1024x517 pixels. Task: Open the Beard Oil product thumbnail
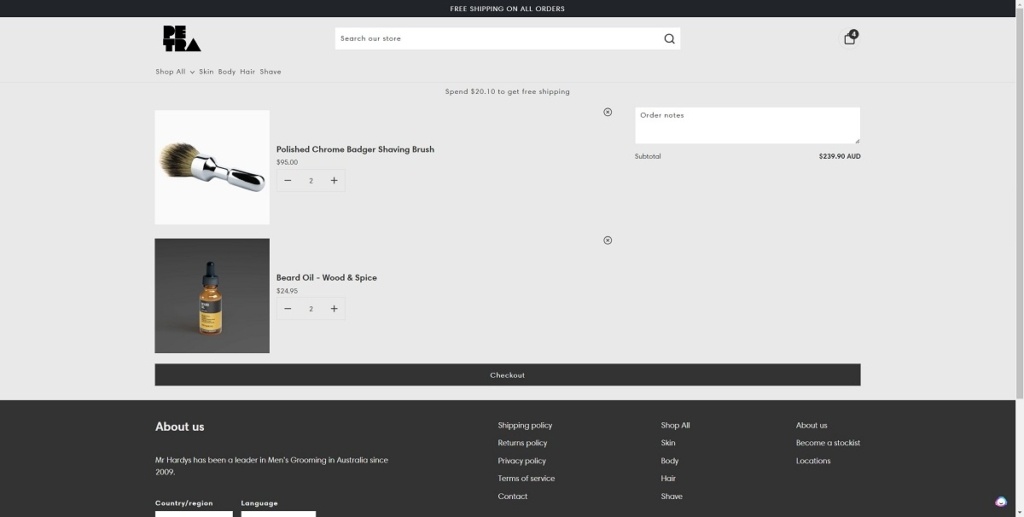click(212, 296)
